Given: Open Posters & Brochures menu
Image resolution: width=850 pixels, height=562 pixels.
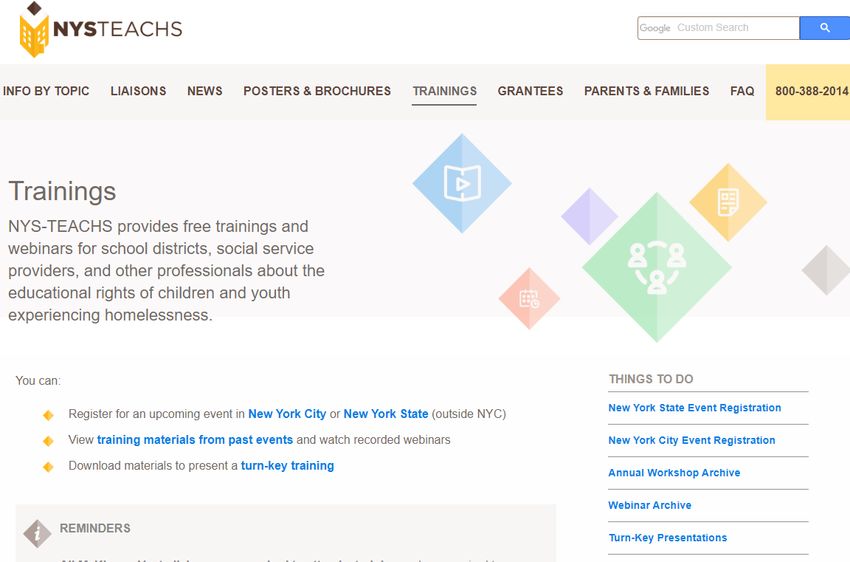Looking at the screenshot, I should (317, 91).
